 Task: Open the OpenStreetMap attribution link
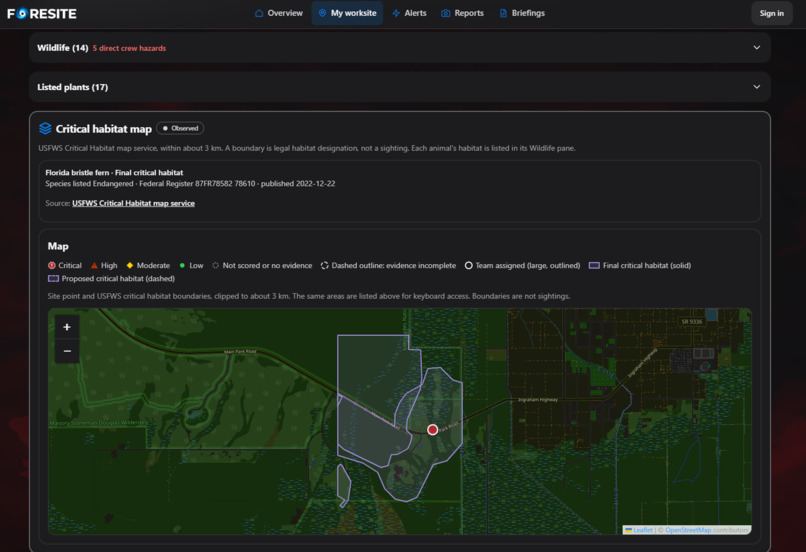688,530
